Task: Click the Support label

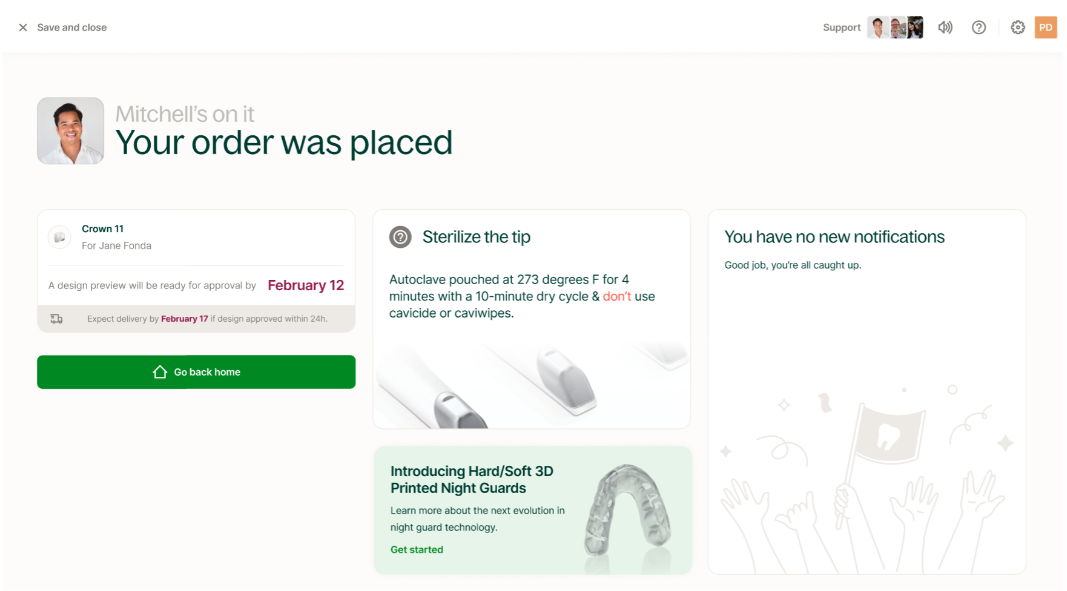Action: point(841,28)
